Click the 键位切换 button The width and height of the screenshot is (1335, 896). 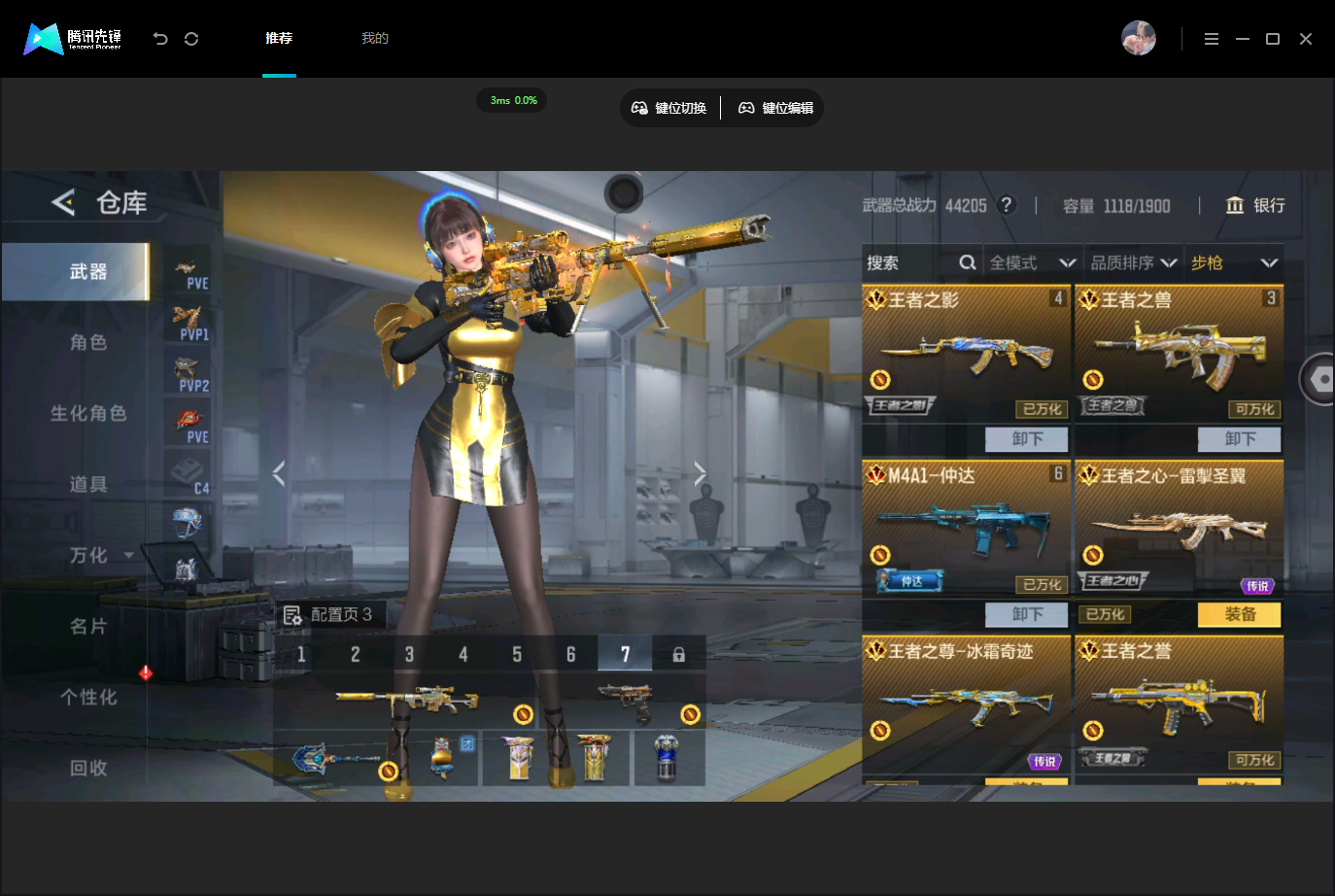(x=669, y=108)
